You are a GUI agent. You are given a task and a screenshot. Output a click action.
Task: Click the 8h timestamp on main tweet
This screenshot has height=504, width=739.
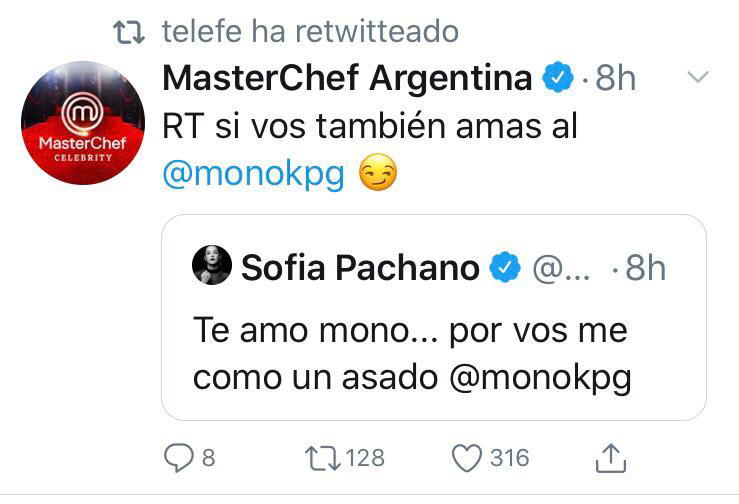pyautogui.click(x=615, y=79)
